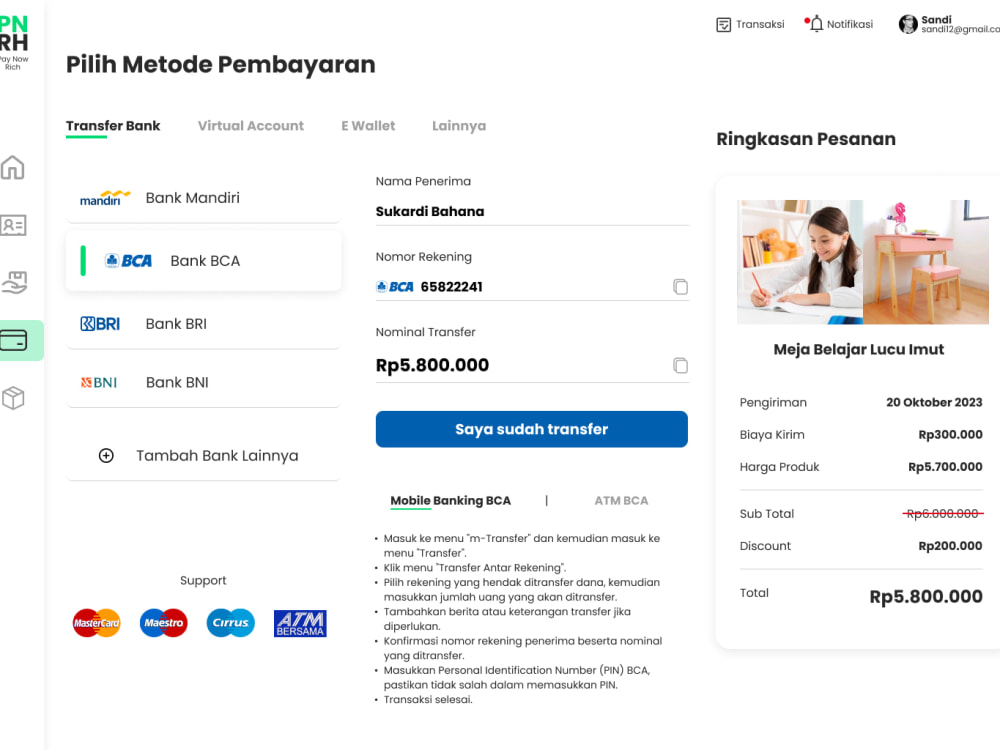Open the Notifikasi bell icon
The height and width of the screenshot is (750, 1000).
pyautogui.click(x=816, y=24)
